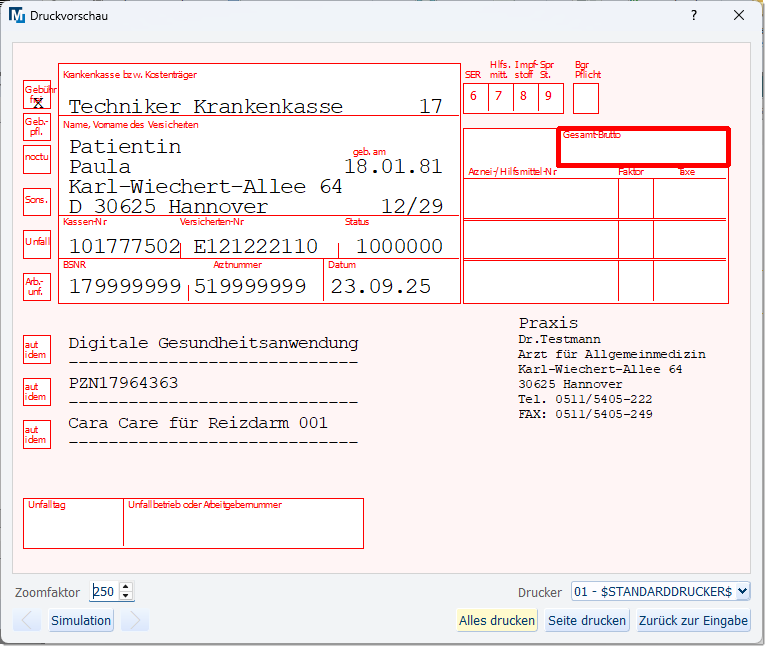Screen dimensions: 768x649
Task: Click Unfallbetrieb oder Arbeitgebernummer field
Action: [243, 523]
